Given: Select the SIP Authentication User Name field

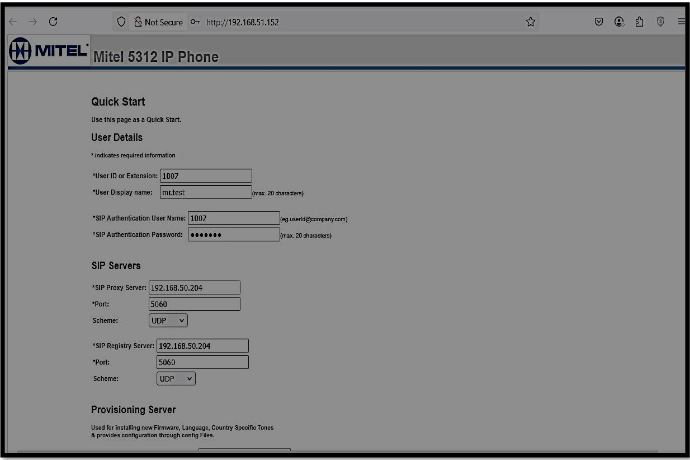Looking at the screenshot, I should point(234,218).
